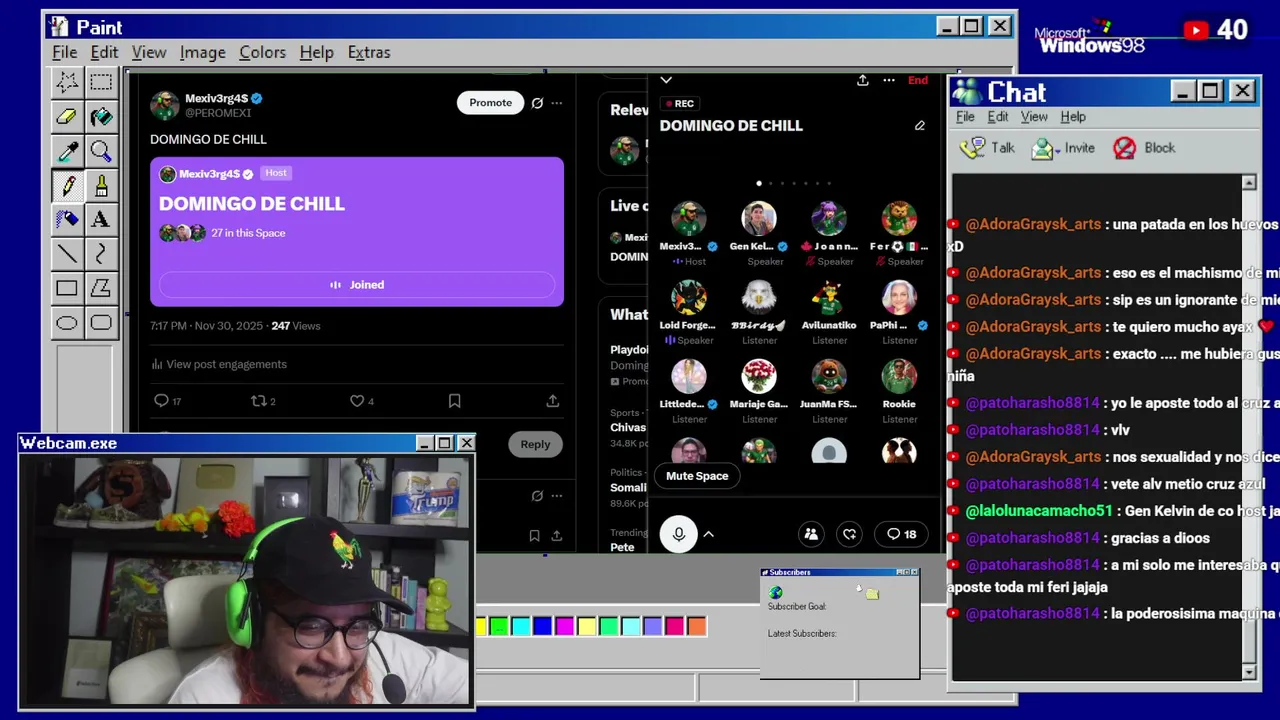Click the edit pencil beside DOMINGO DE CHILL title
The width and height of the screenshot is (1280, 720).
click(920, 126)
